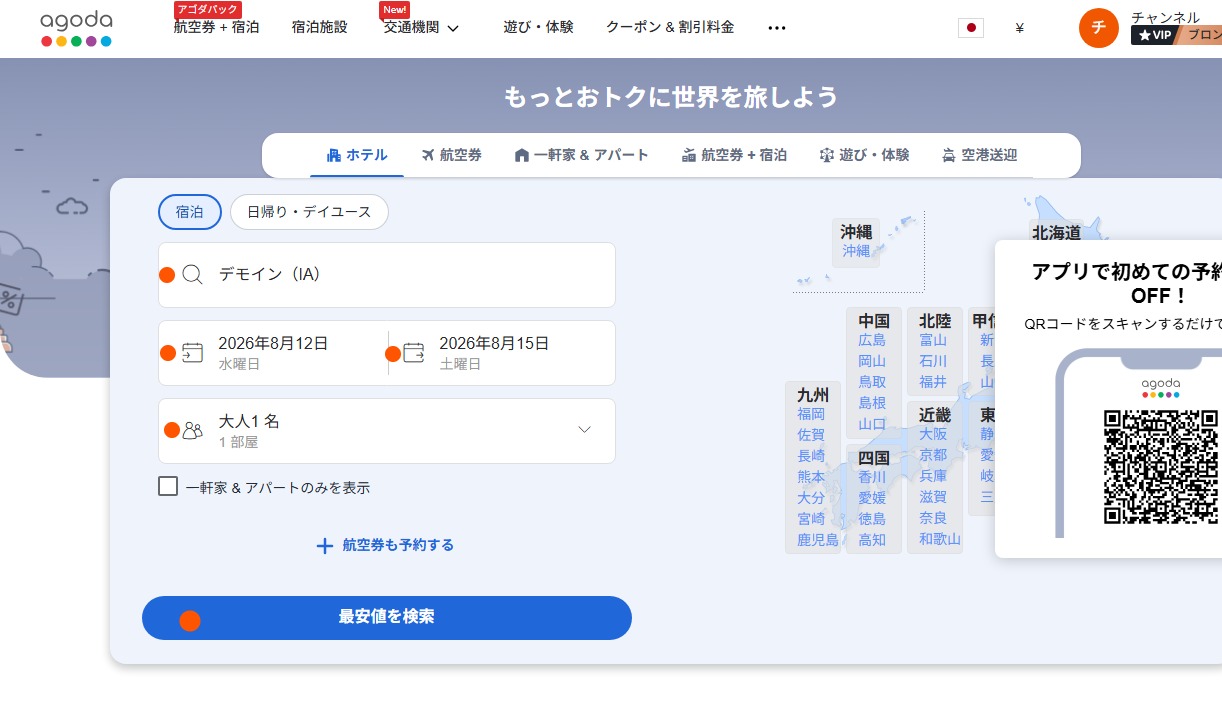Select the ホテル tab
The width and height of the screenshot is (1222, 707).
357,155
